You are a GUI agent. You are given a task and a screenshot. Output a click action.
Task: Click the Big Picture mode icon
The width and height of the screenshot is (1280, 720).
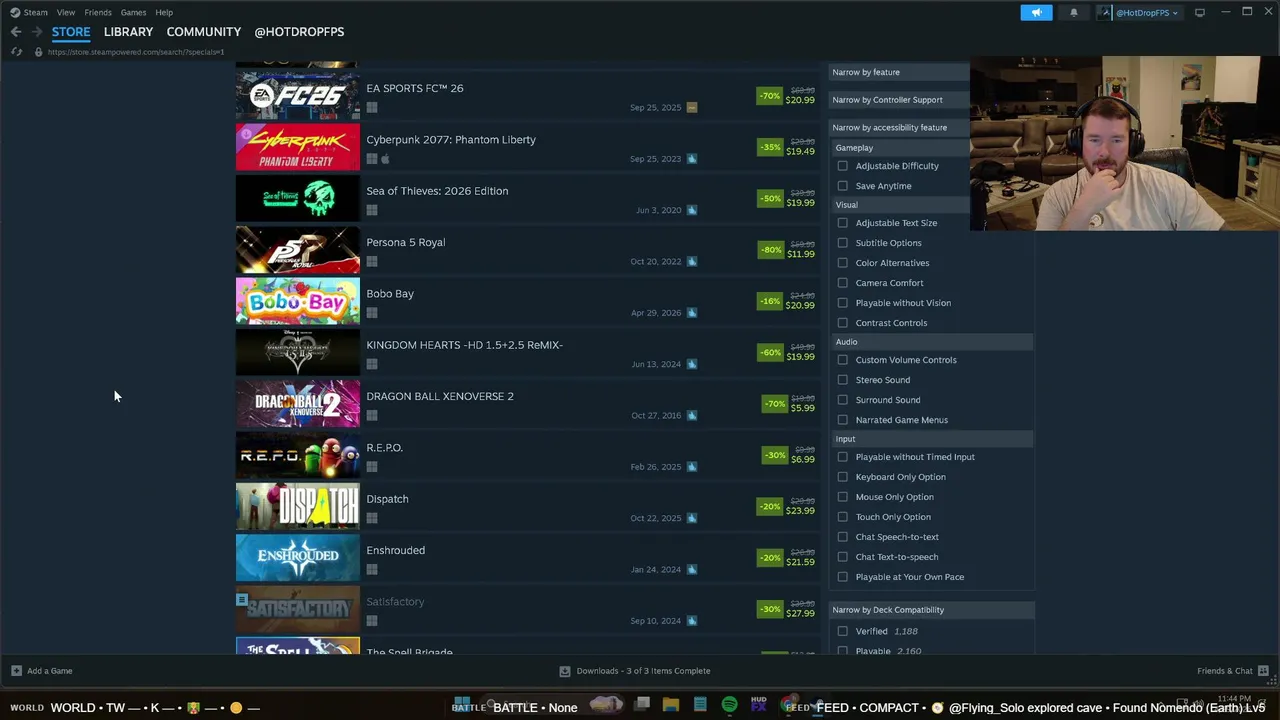pyautogui.click(x=1200, y=12)
